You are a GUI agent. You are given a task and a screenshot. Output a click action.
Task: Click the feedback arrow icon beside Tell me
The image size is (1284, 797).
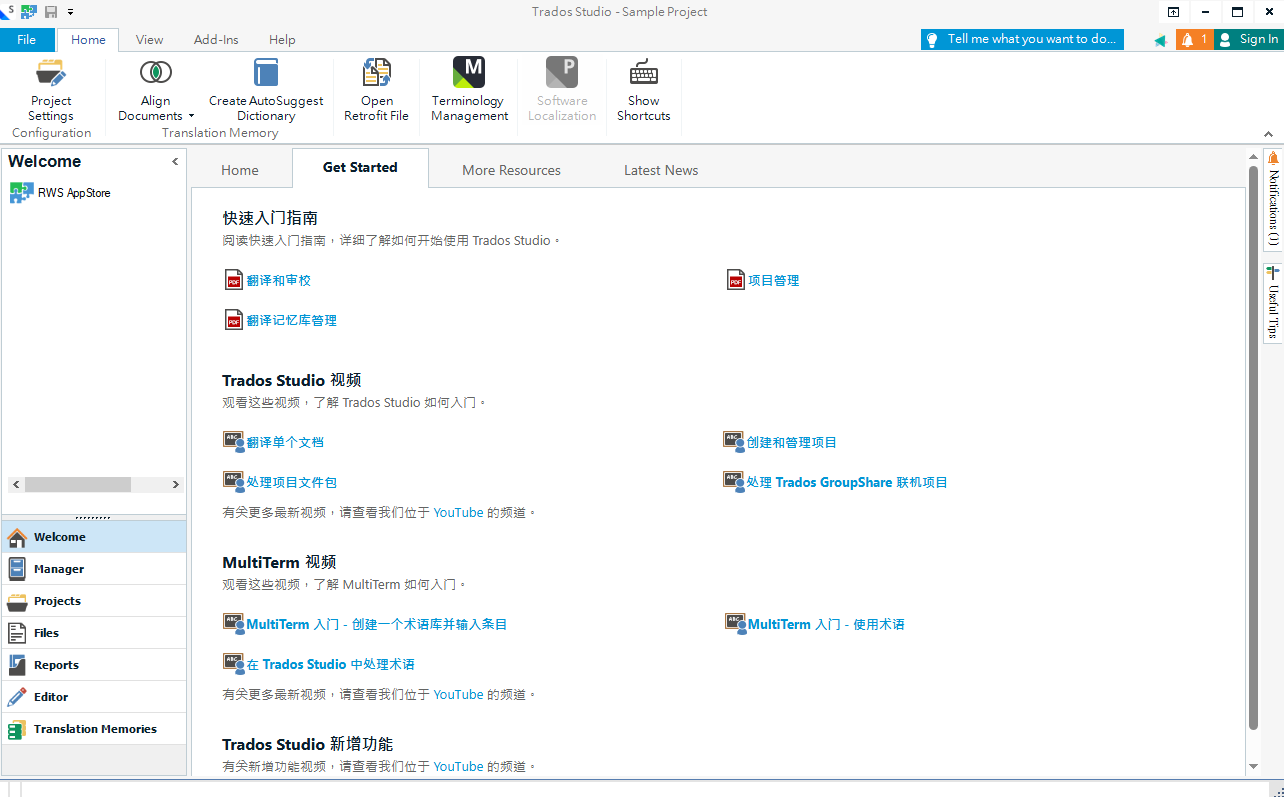(x=1160, y=40)
